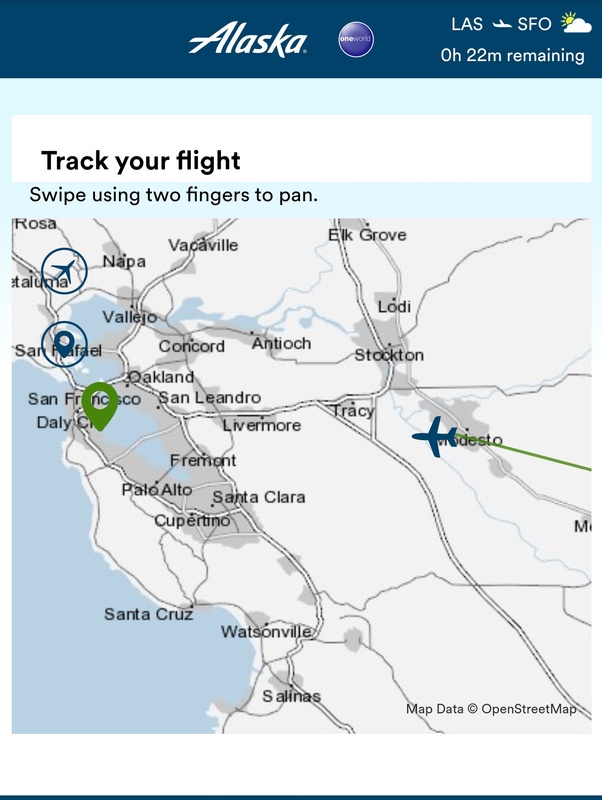Click the oneworld alliance badge
The height and width of the screenshot is (800, 602).
point(355,39)
